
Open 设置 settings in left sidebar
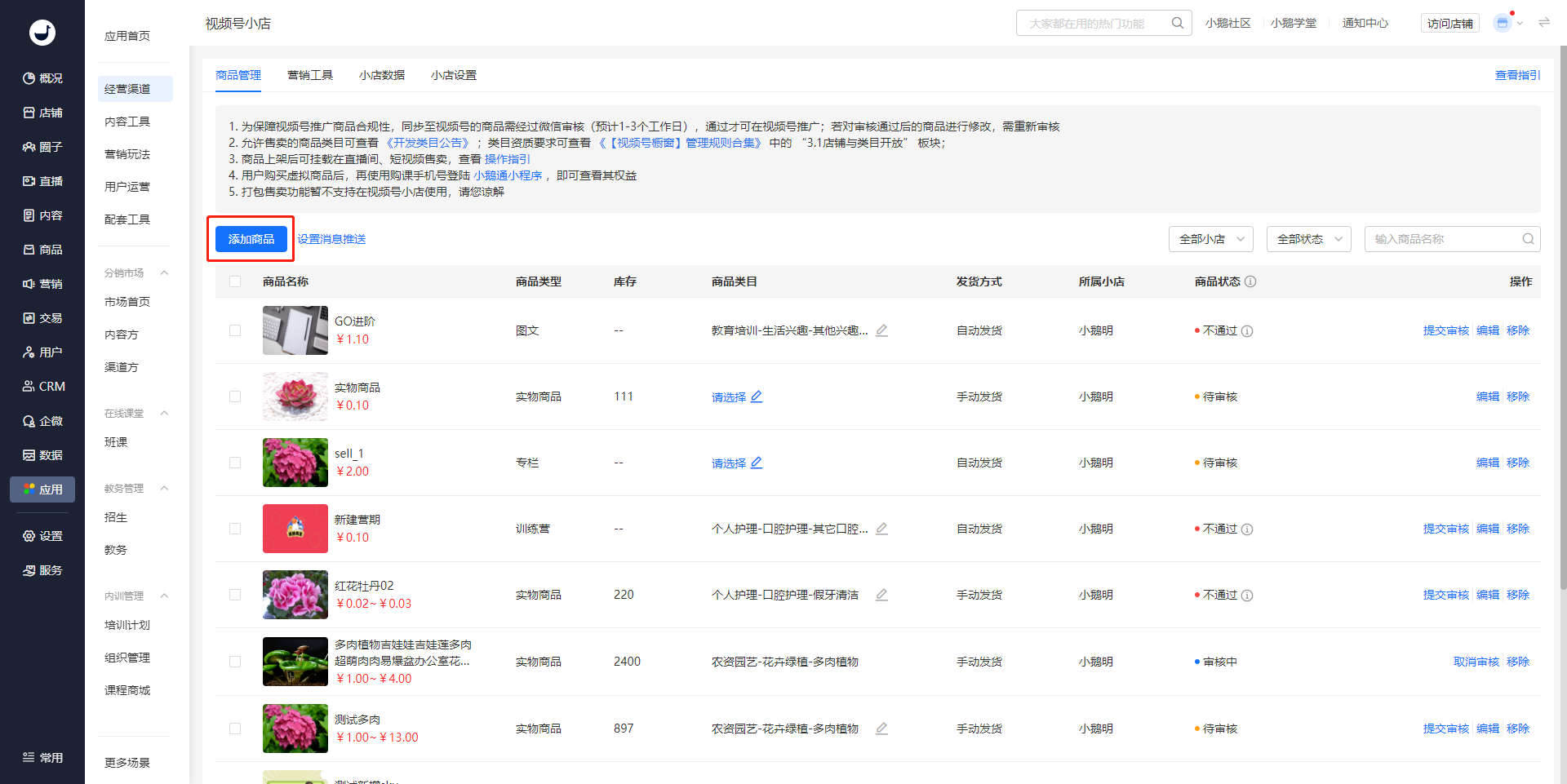(x=42, y=536)
